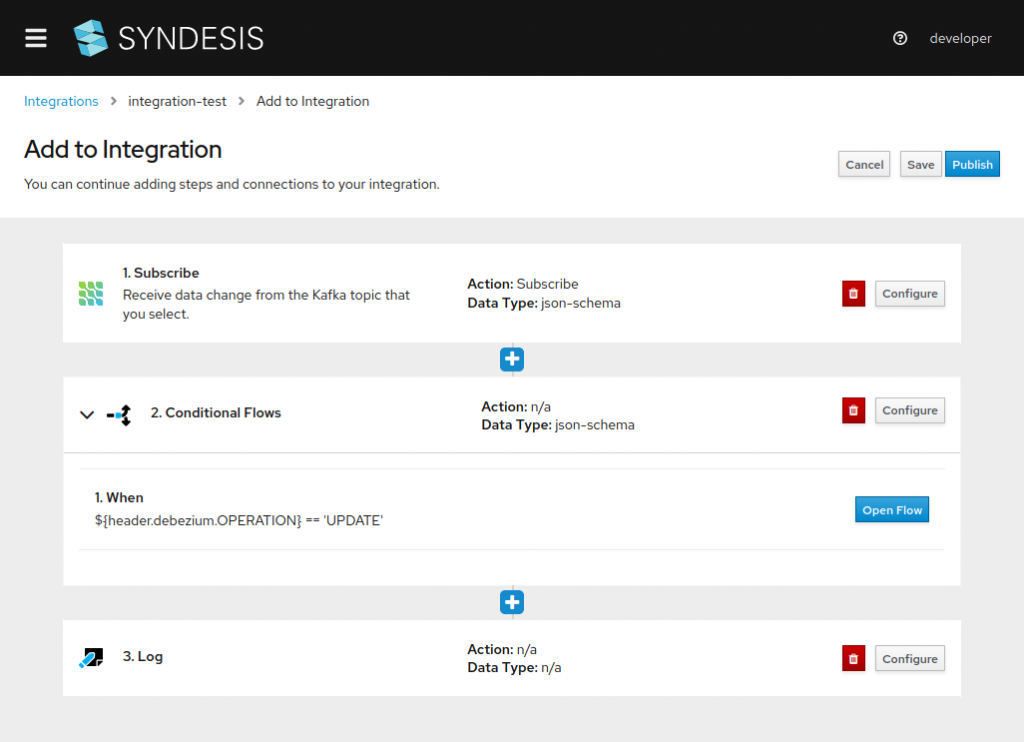The image size is (1024, 742).
Task: Click the Kafka Subscribe step icon
Action: tap(91, 293)
